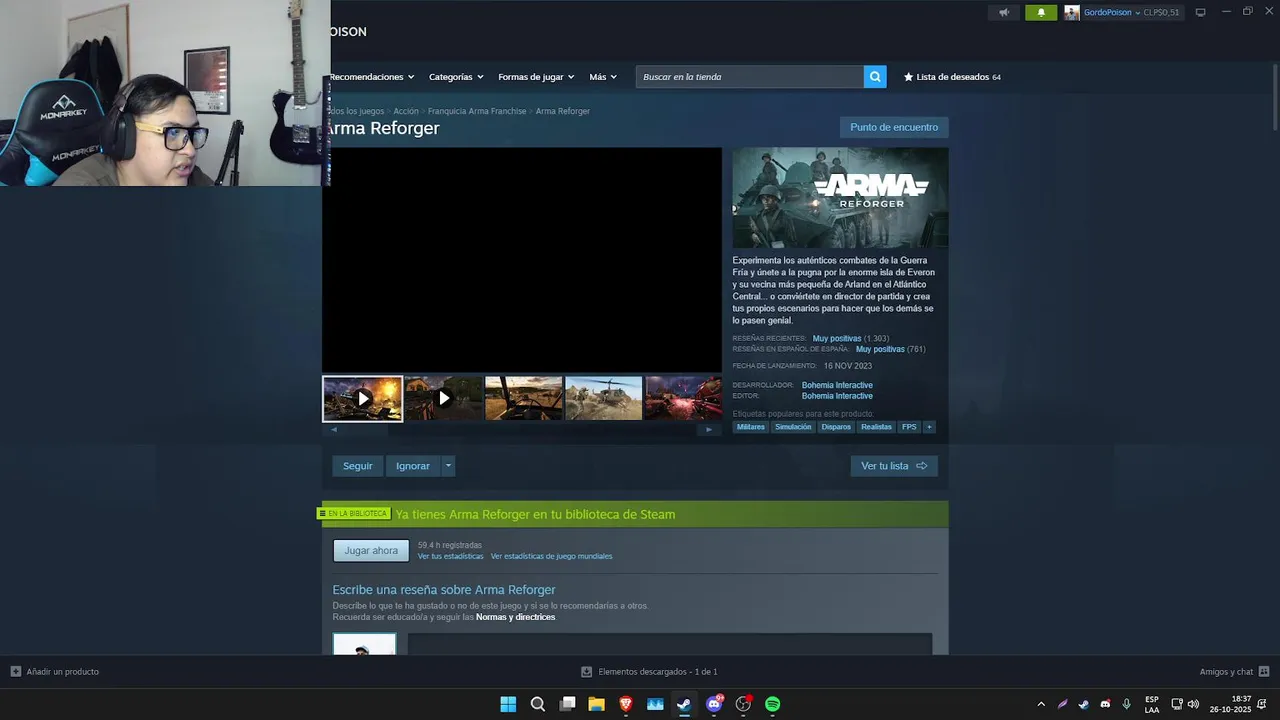Click the media strip scrollbar
Viewport: 1280px width, 720px height.
click(x=521, y=430)
